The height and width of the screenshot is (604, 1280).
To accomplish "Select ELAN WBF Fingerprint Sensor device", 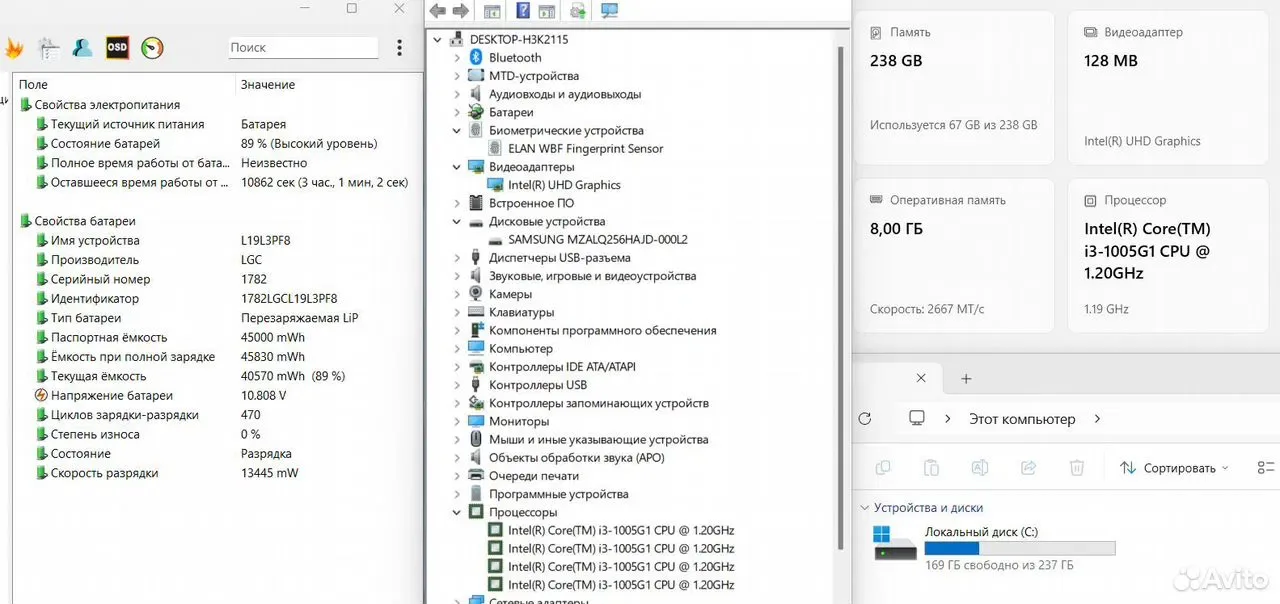I will [585, 149].
